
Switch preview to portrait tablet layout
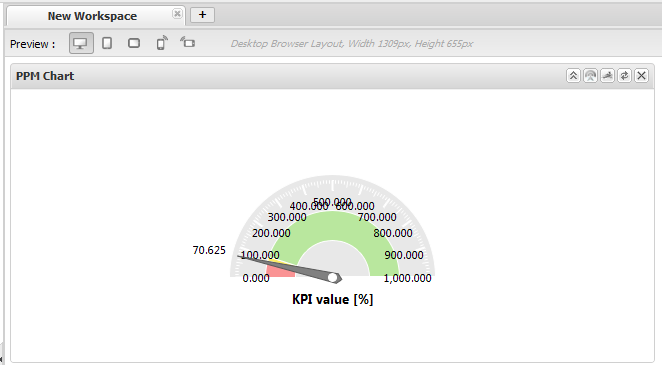[x=107, y=43]
